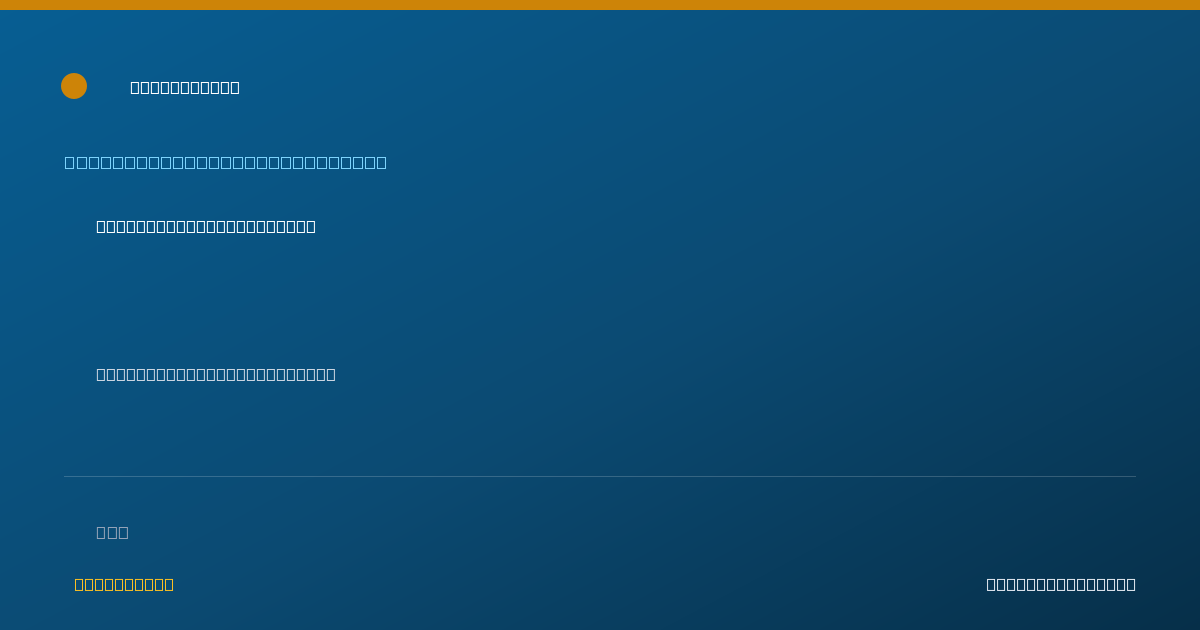Click the white footer text at right
The width and height of the screenshot is (1200, 630).
pyautogui.click(x=1061, y=584)
